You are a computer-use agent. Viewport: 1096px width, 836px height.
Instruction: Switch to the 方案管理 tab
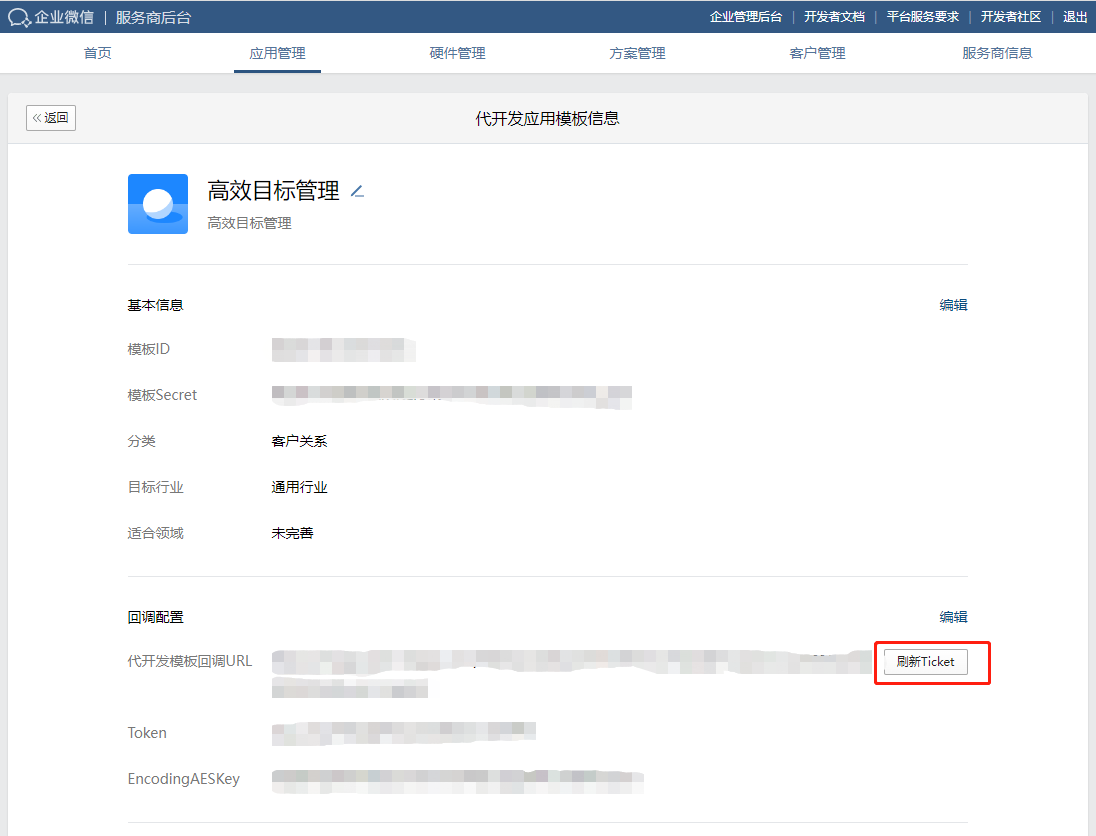coord(637,53)
